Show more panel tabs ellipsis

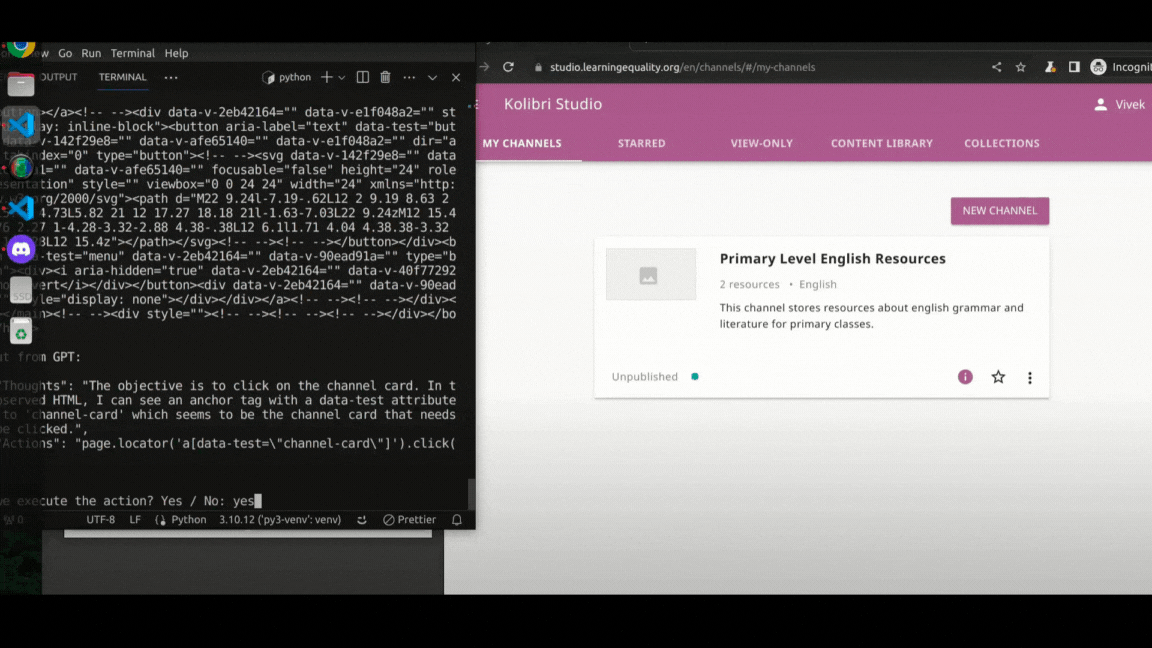pyautogui.click(x=170, y=77)
